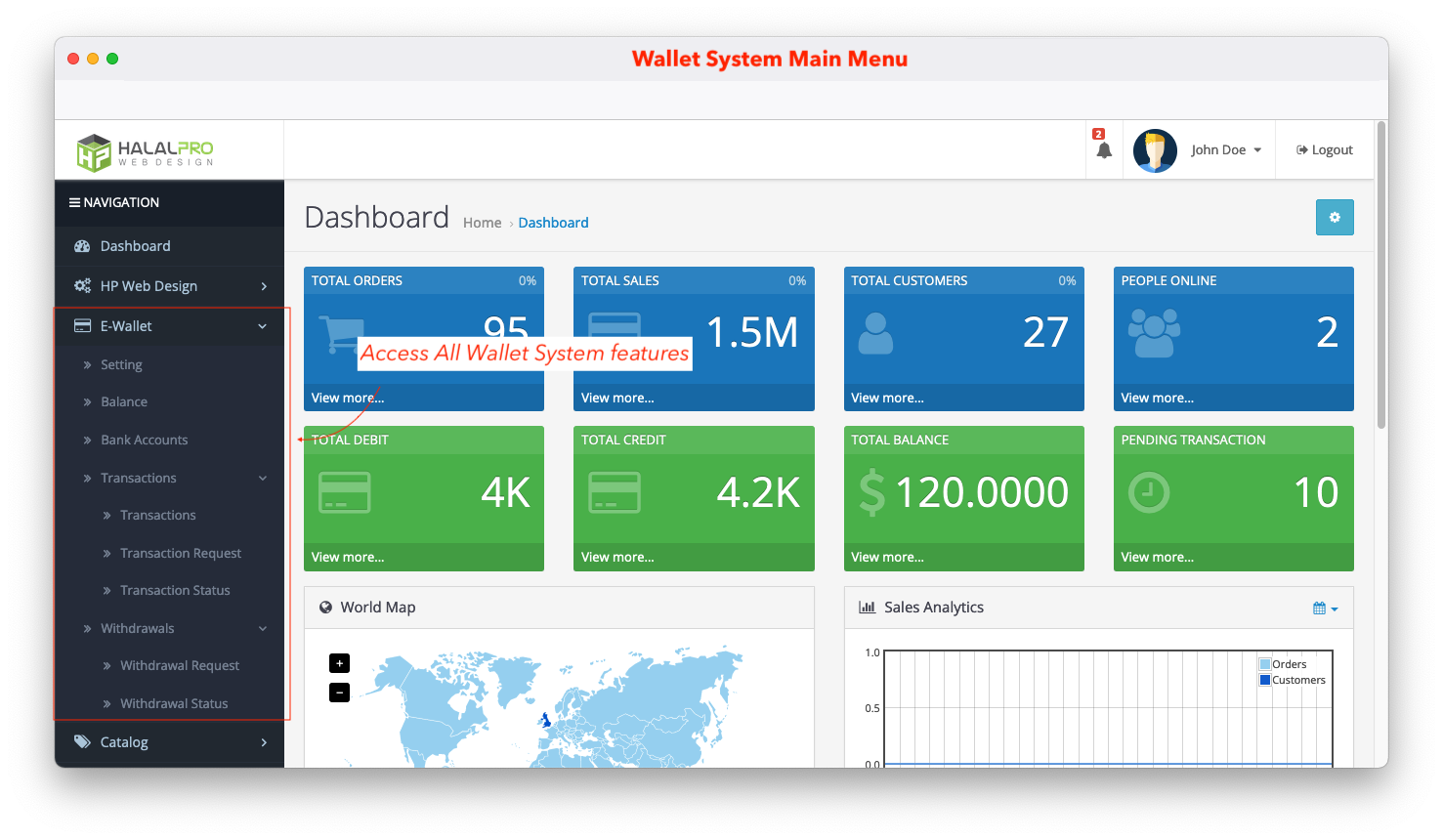Viewport: 1443px width, 840px height.
Task: Click the Logout button
Action: (1324, 149)
